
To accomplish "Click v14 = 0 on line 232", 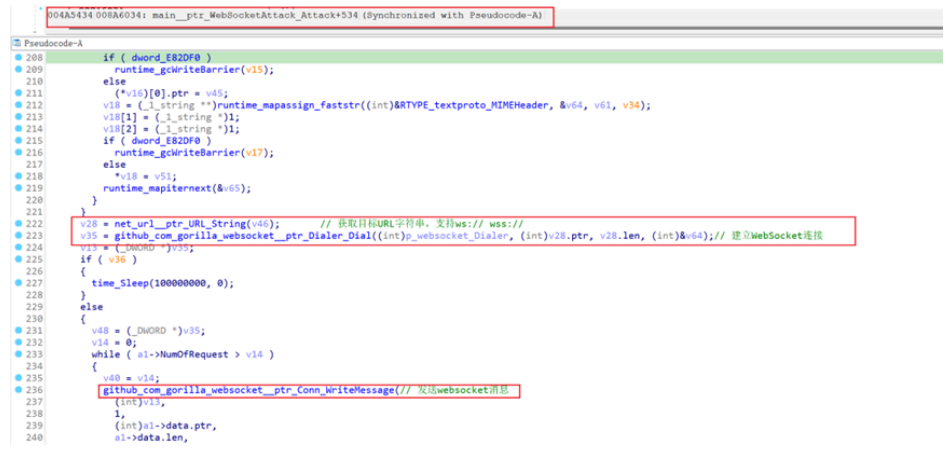I will point(114,342).
